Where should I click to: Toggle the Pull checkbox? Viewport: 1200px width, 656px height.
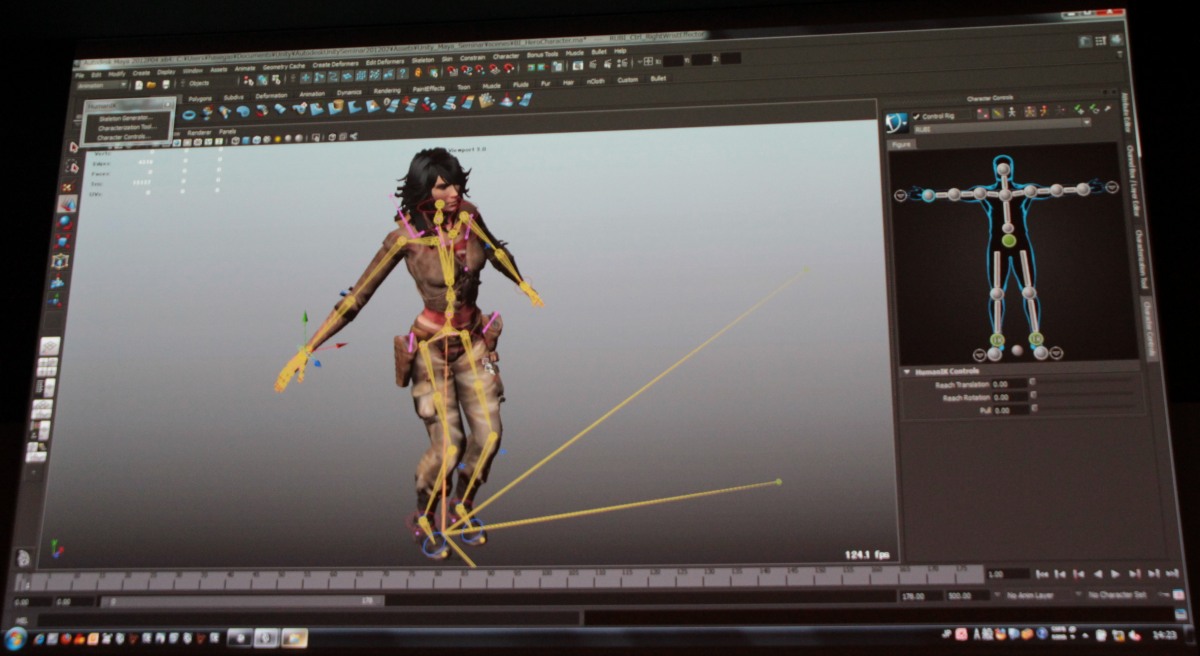tap(1034, 408)
